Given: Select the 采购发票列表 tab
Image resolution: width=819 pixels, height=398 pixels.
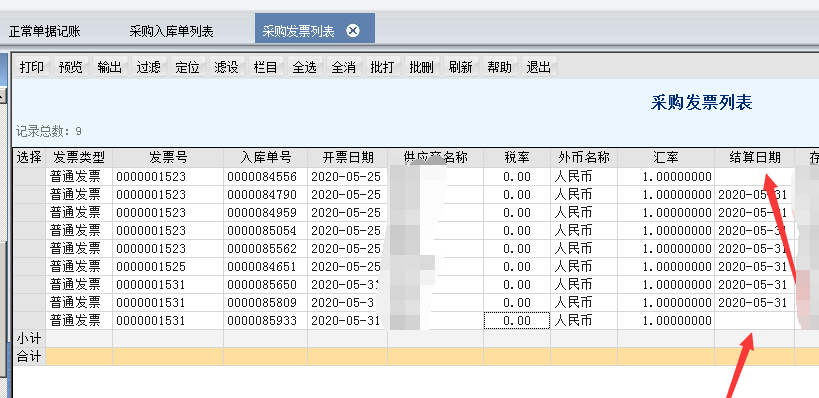Looking at the screenshot, I should tap(314, 29).
